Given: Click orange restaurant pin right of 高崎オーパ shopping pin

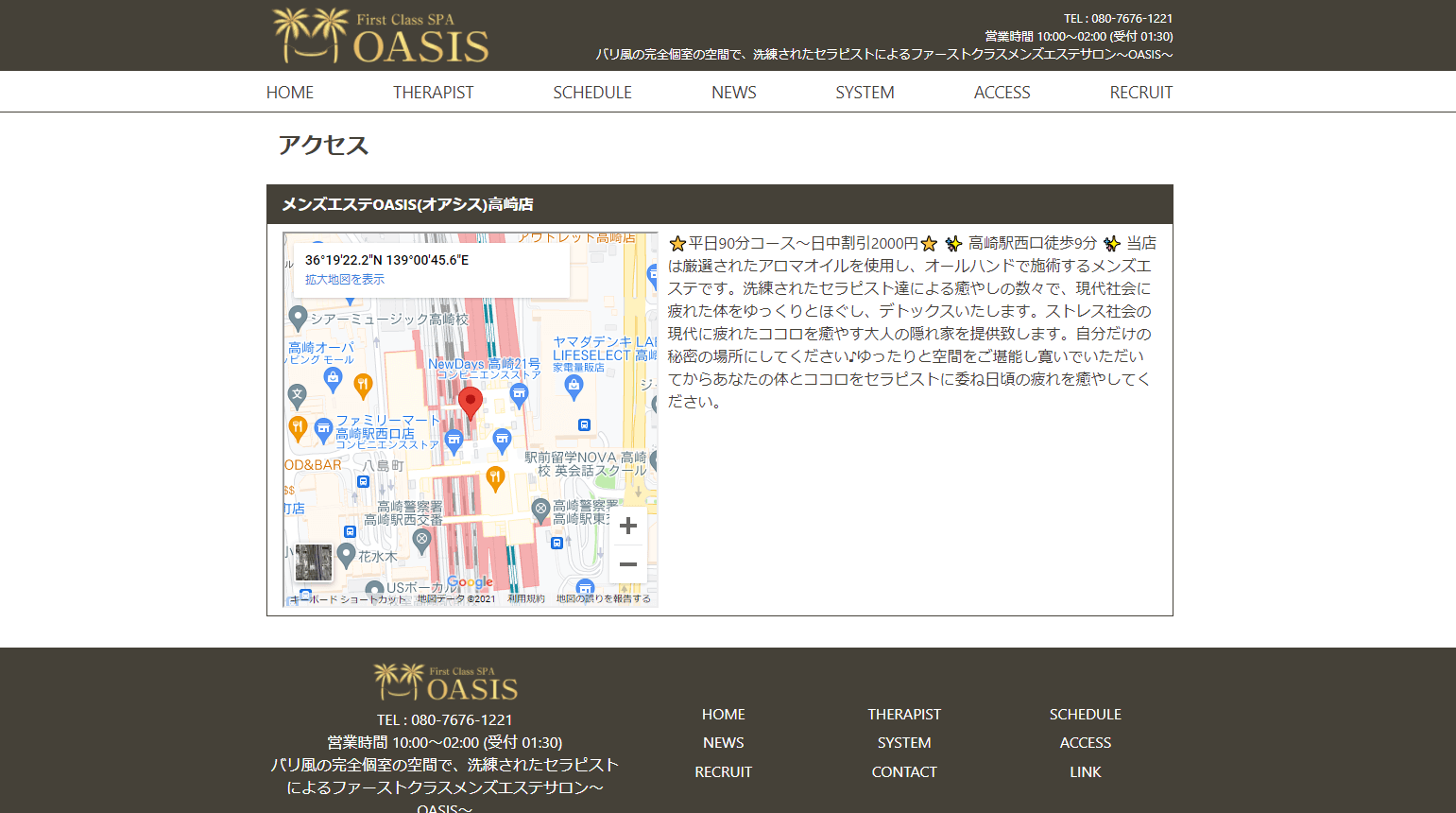Looking at the screenshot, I should click(363, 385).
